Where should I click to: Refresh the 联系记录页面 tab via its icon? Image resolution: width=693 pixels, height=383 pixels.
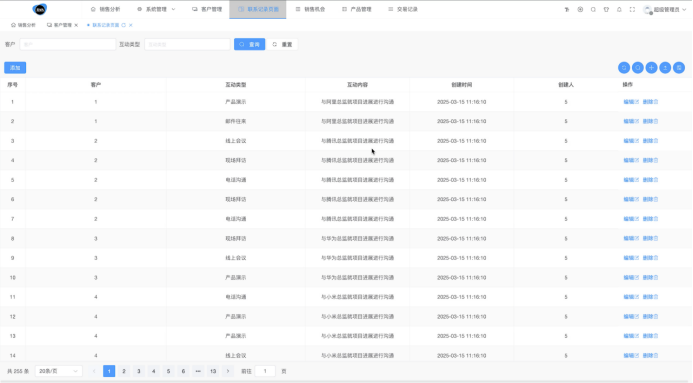tap(124, 25)
